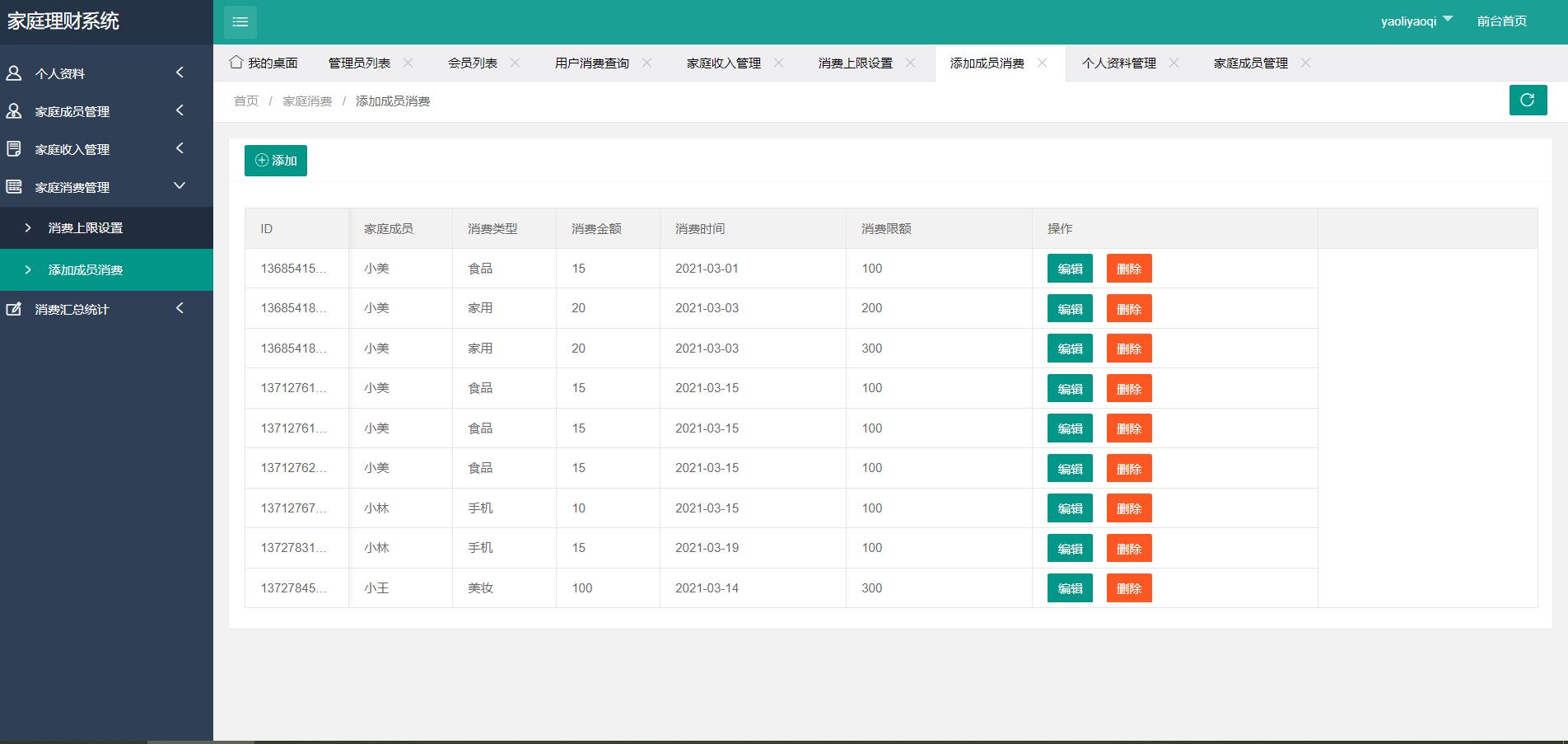Viewport: 1568px width, 744px height.
Task: Expand the 个人资料 sidebar menu chevron
Action: point(180,73)
